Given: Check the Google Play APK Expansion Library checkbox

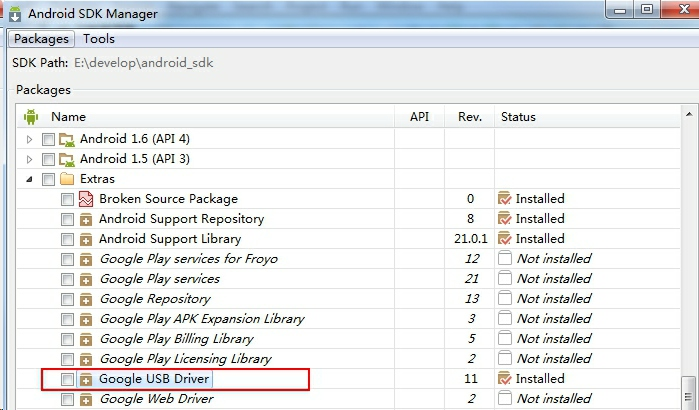Looking at the screenshot, I should [67, 319].
